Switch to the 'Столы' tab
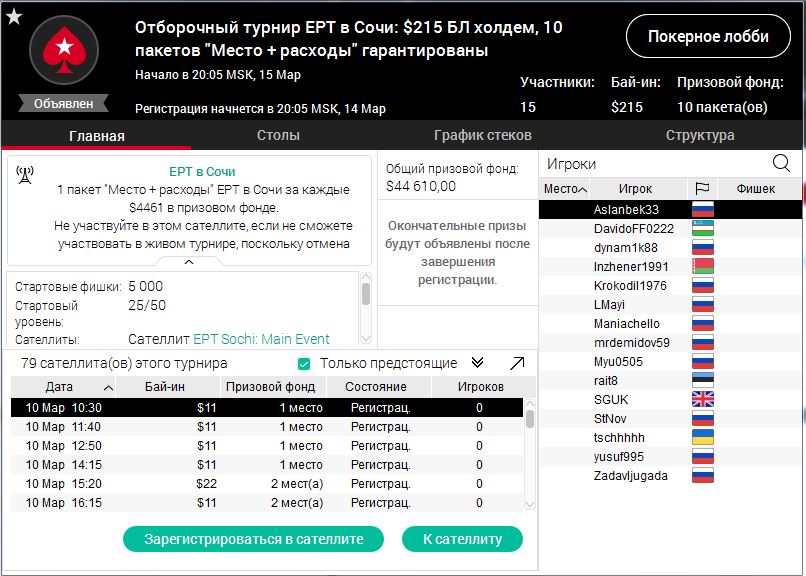 [x=278, y=135]
